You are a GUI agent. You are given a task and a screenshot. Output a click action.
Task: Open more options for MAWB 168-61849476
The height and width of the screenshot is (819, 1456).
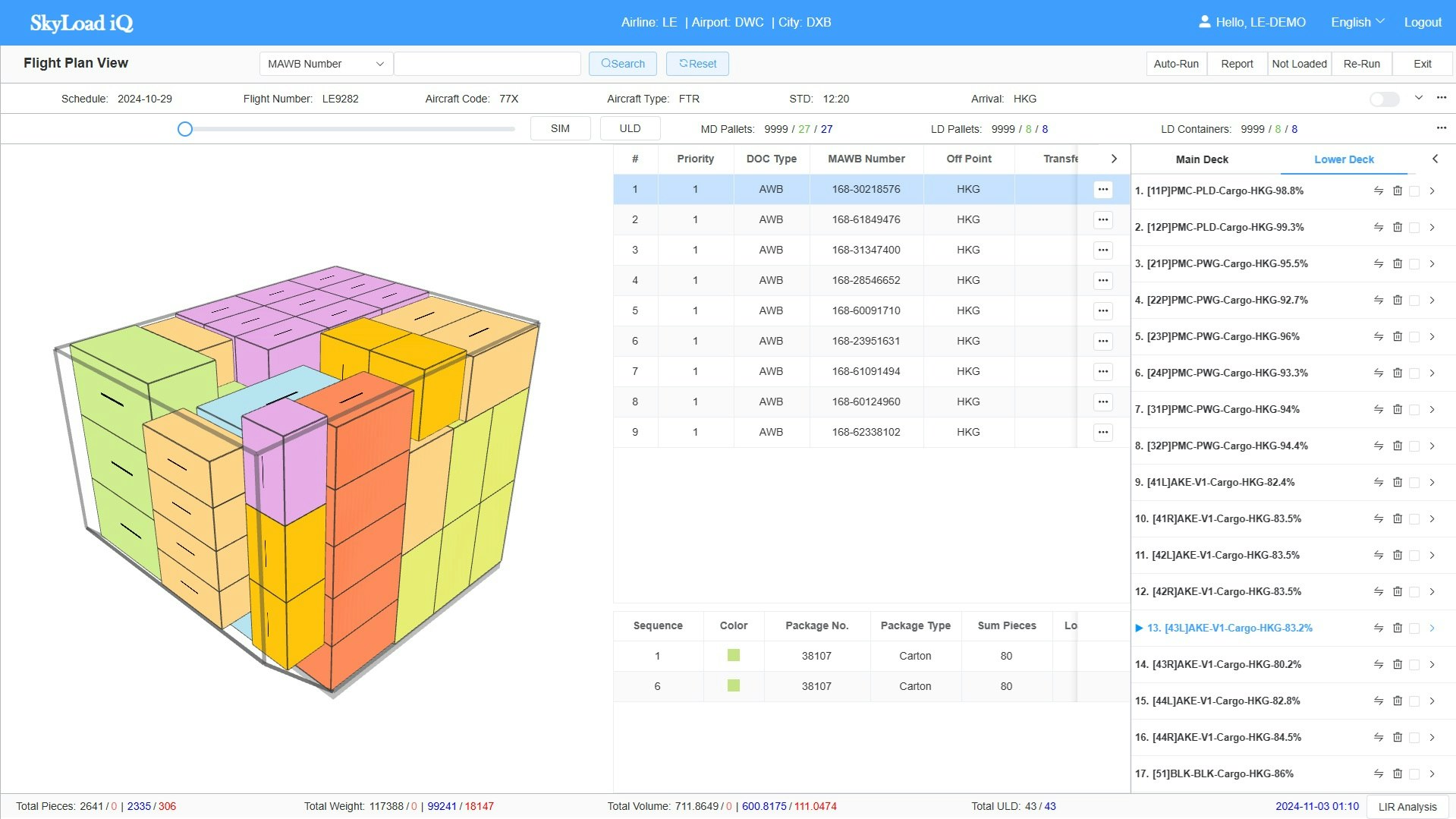click(1103, 219)
